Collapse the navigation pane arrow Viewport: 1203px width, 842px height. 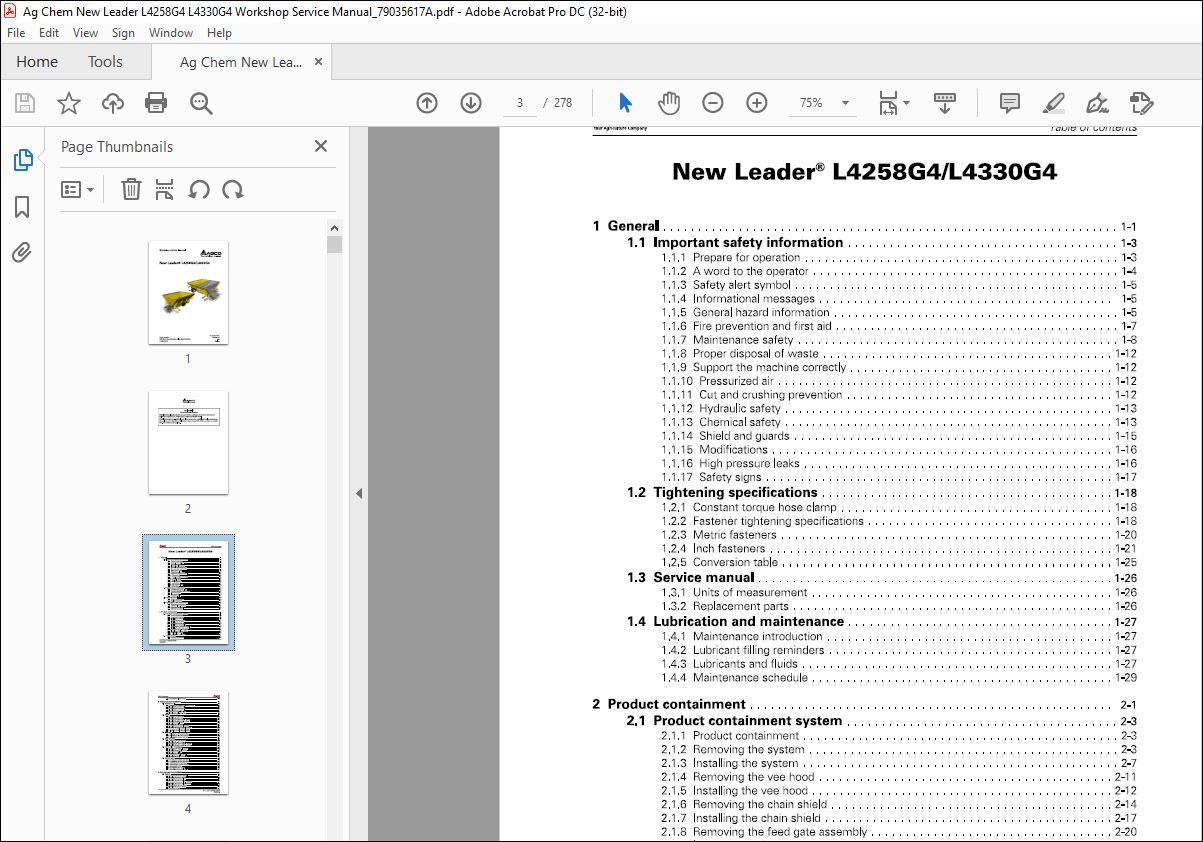[358, 493]
